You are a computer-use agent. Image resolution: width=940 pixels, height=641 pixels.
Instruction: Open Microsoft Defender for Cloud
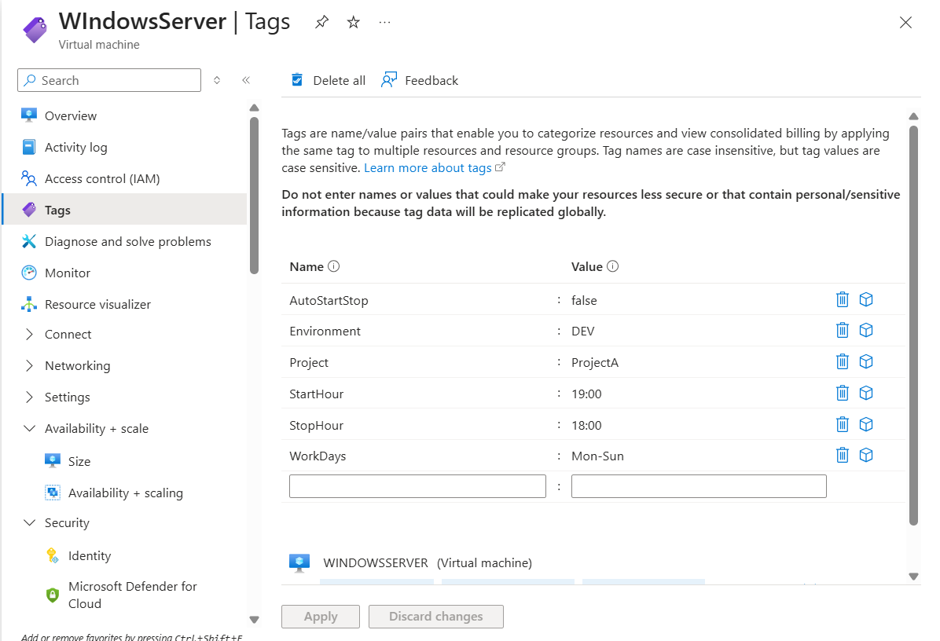coord(132,595)
